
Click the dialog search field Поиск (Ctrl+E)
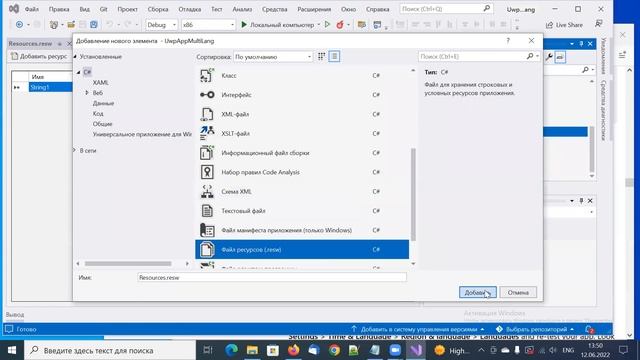471,56
